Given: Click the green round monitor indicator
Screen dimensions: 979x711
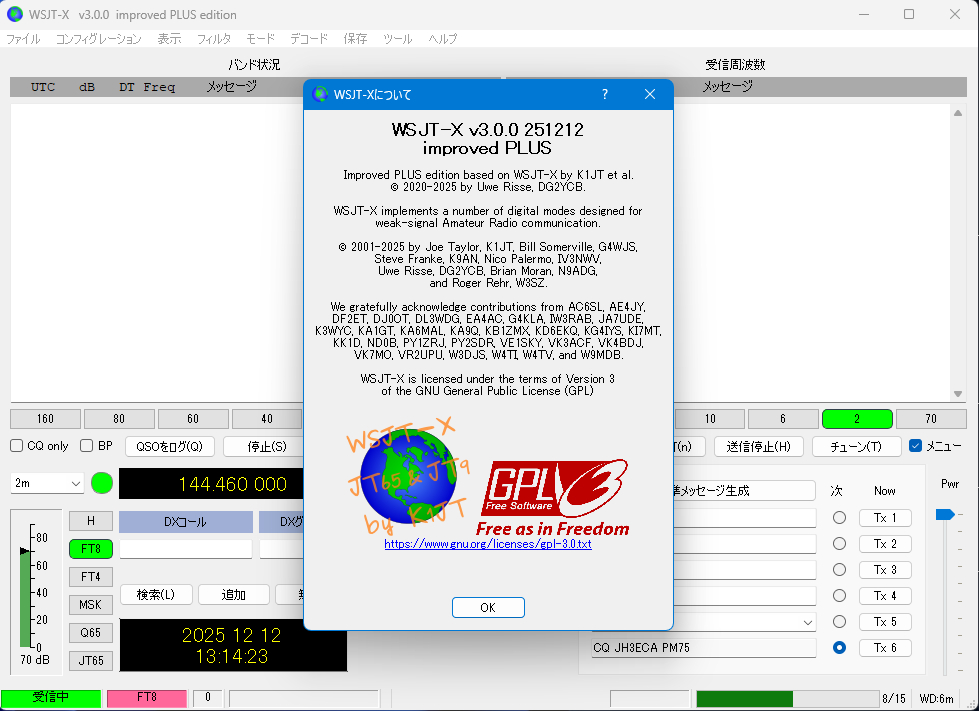Looking at the screenshot, I should click(102, 483).
